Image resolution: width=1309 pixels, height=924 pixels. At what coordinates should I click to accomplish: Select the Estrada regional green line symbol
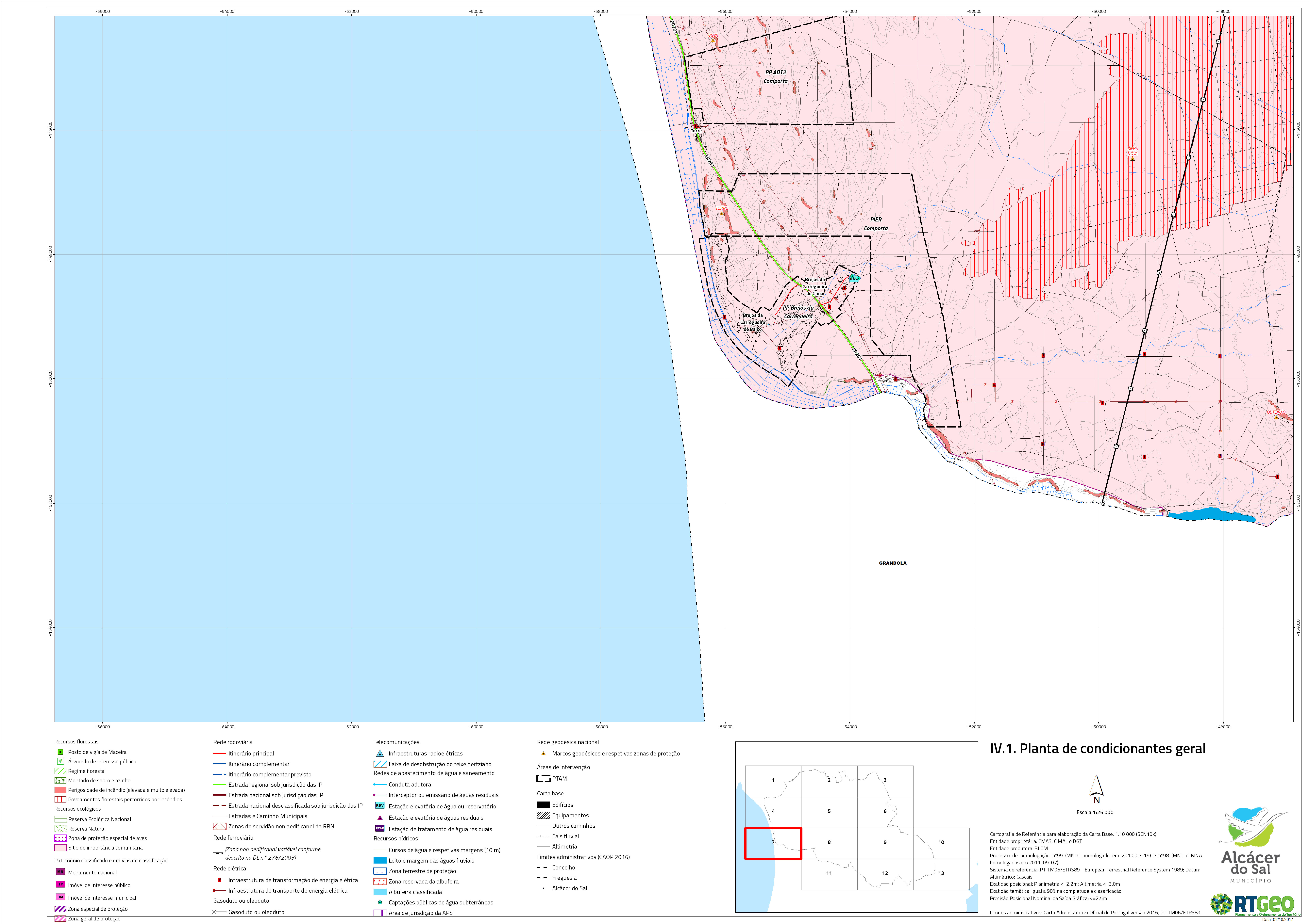point(220,785)
